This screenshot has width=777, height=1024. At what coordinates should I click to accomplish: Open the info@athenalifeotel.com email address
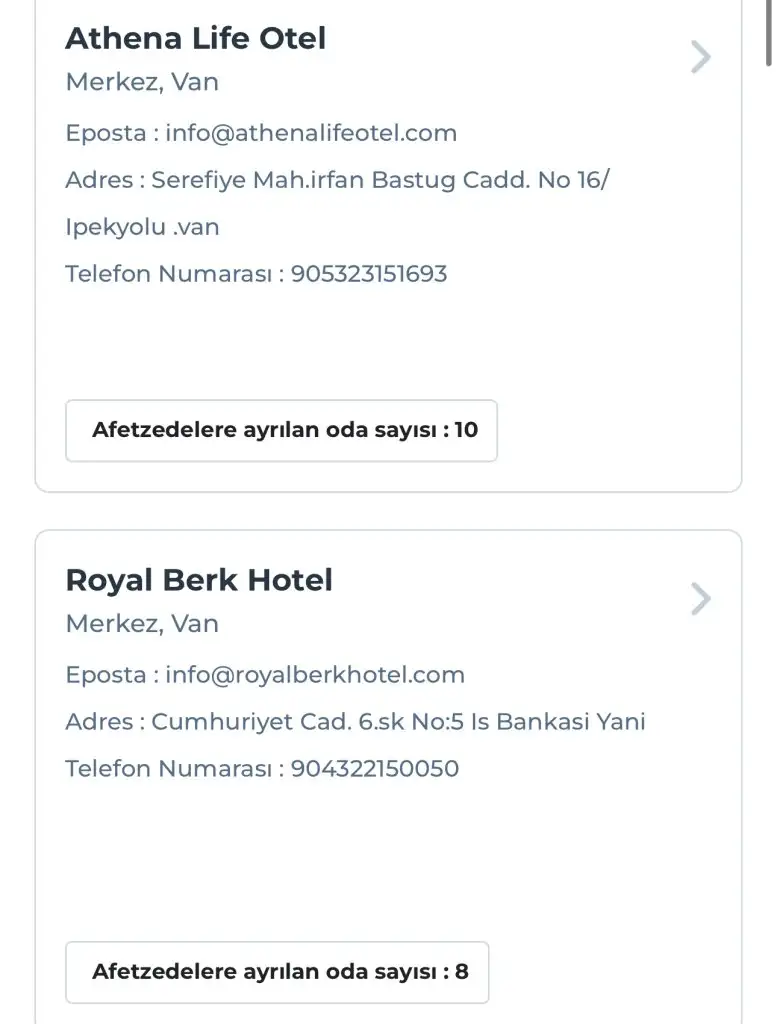311,133
